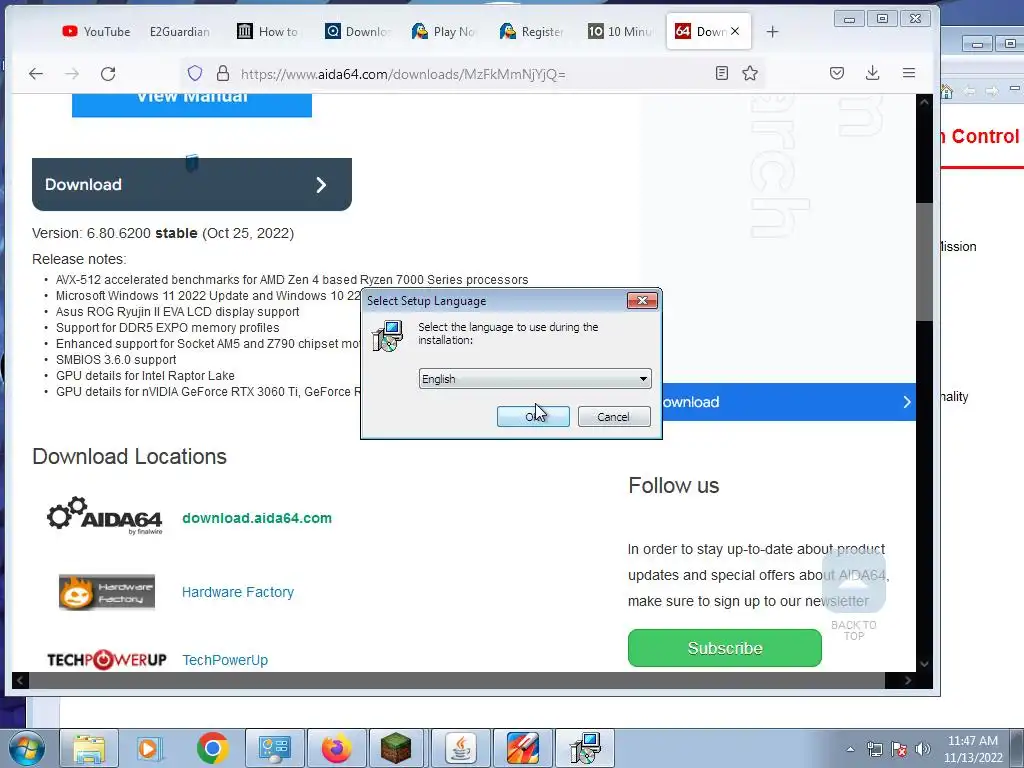Open Windows Explorer from the taskbar
1024x768 pixels.
pyautogui.click(x=89, y=748)
